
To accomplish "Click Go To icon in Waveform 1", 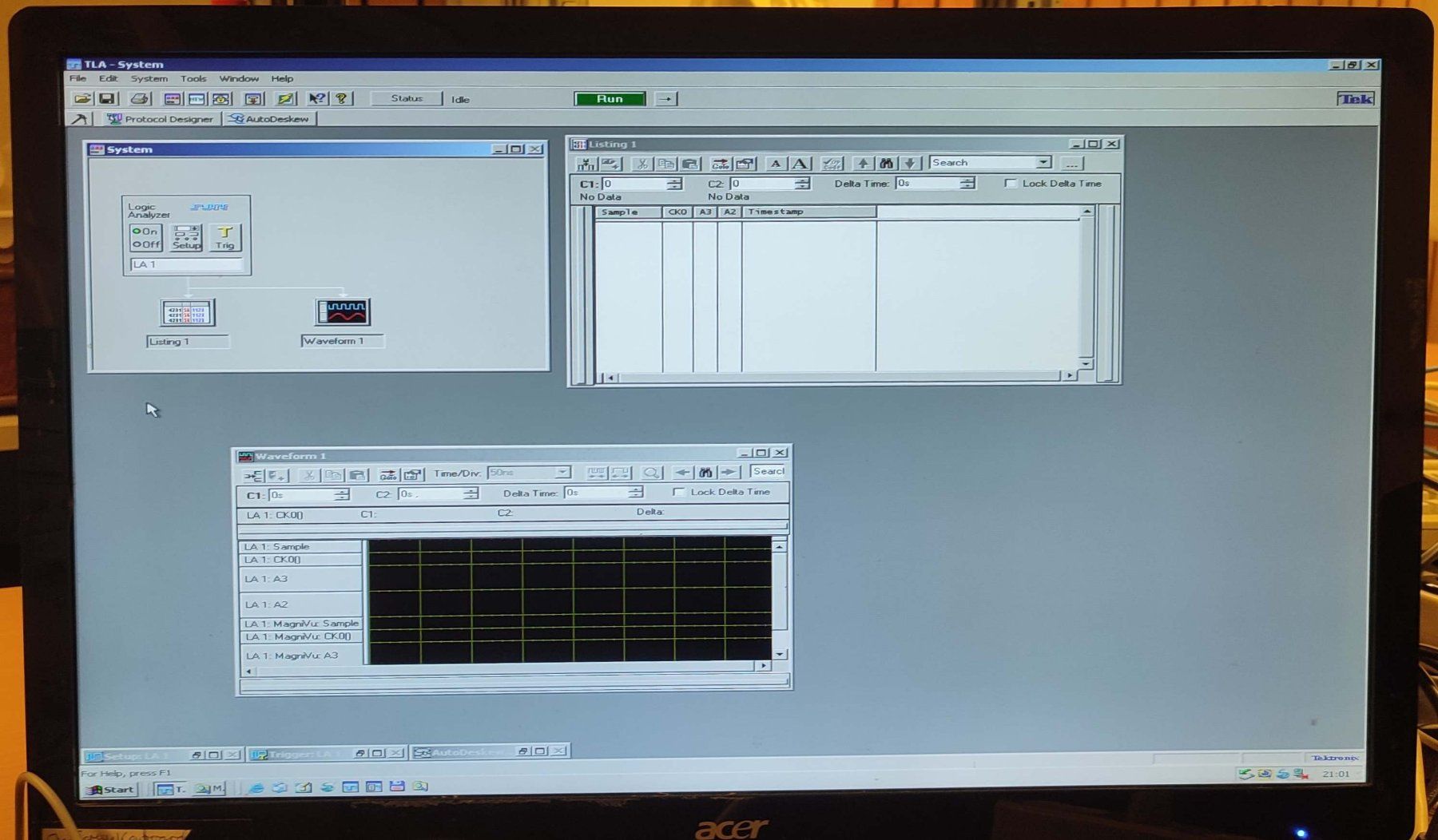I will coord(388,475).
